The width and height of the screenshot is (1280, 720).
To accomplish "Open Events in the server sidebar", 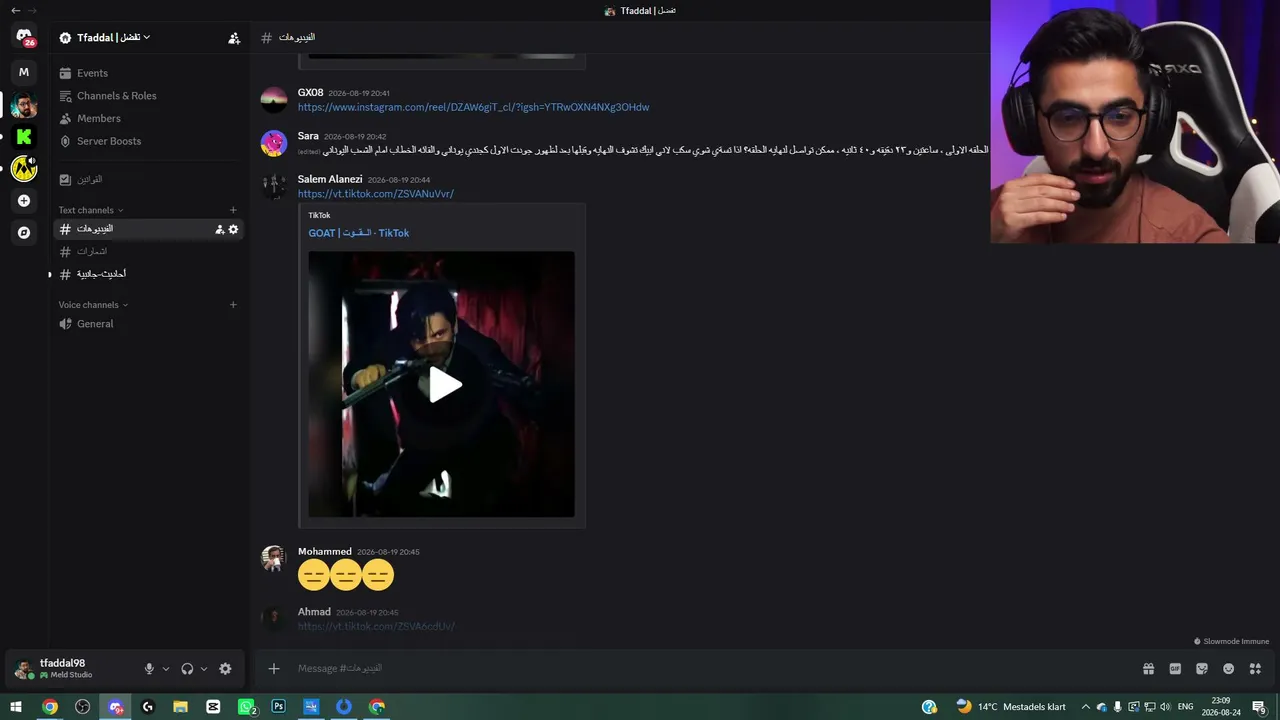I will 147,73.
